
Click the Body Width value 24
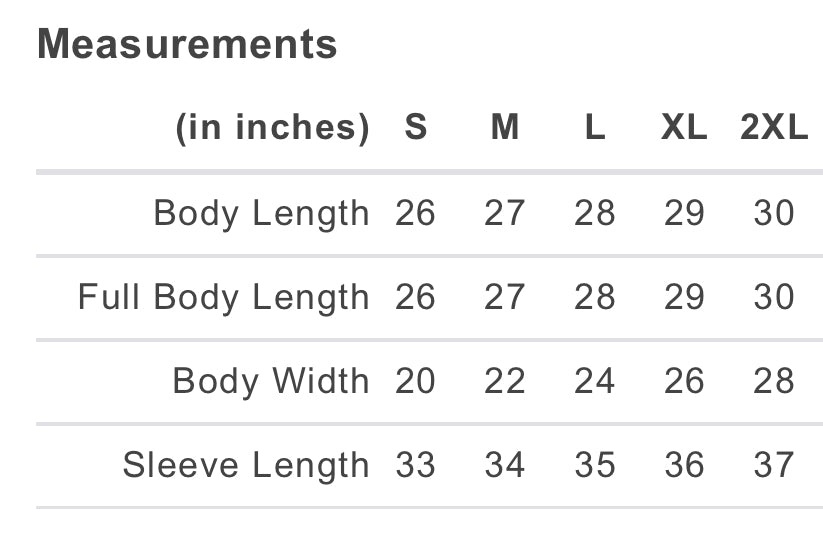pyautogui.click(x=595, y=381)
